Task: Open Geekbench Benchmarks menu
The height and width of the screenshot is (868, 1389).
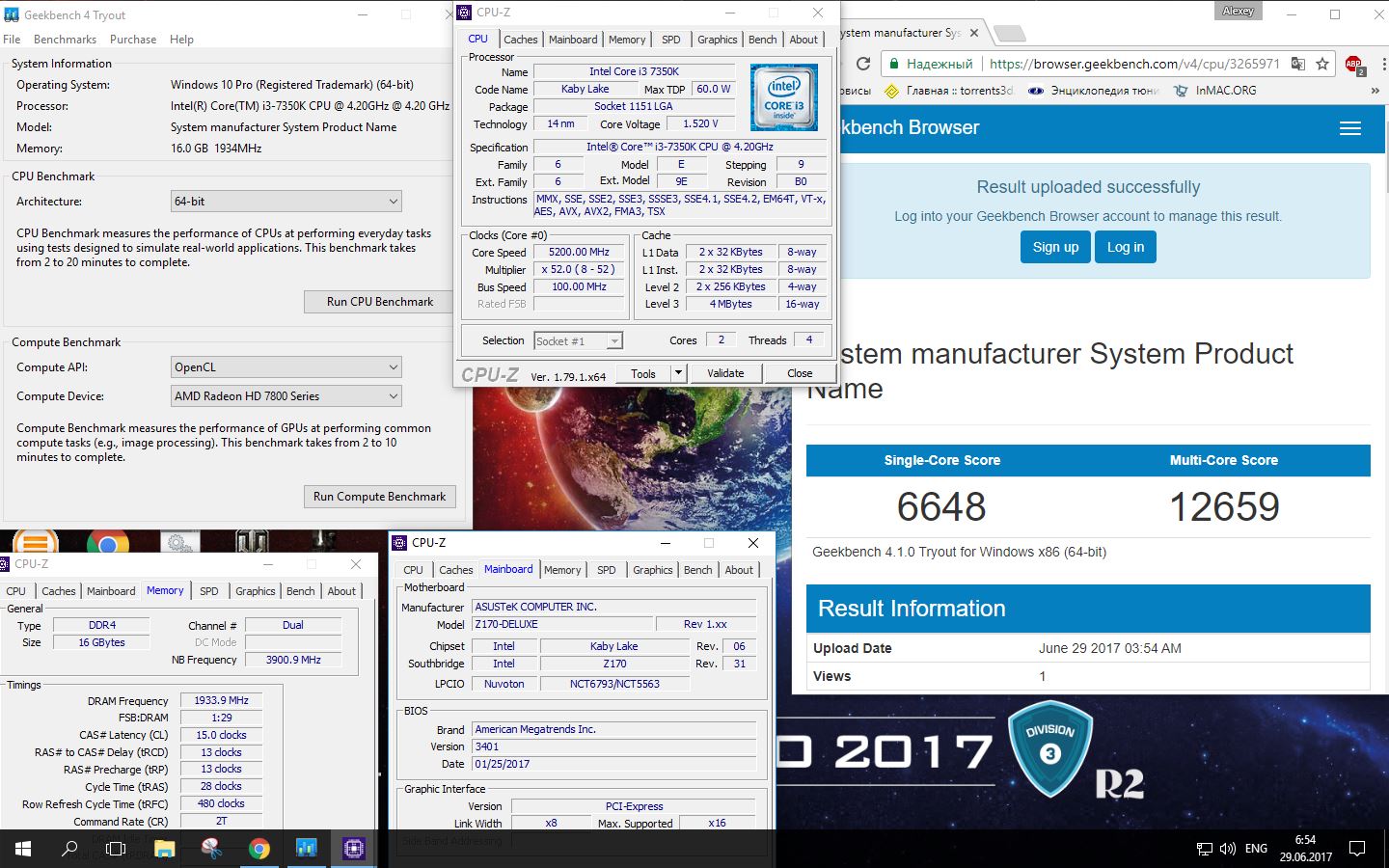Action: click(x=65, y=40)
